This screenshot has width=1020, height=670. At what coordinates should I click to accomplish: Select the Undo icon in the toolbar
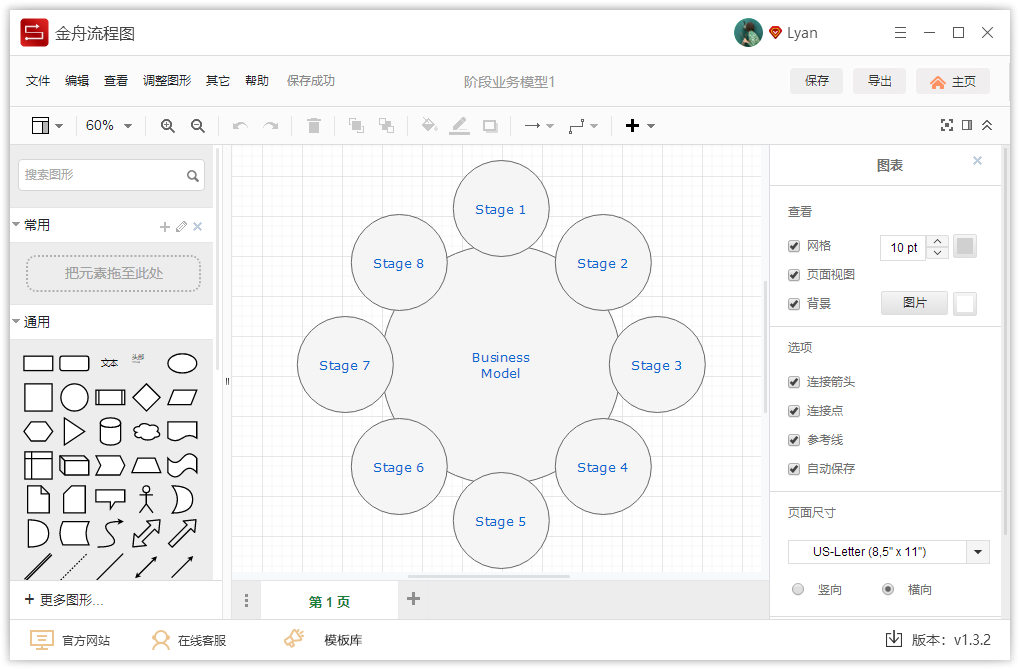click(240, 125)
